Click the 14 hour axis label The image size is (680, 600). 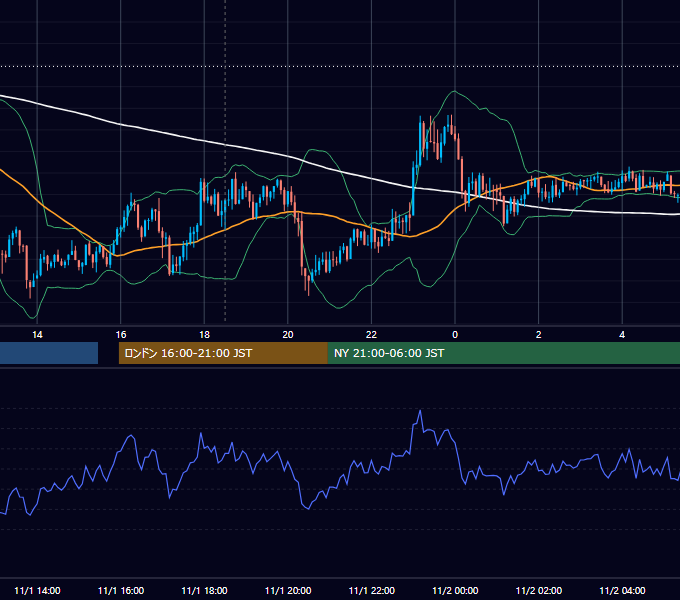click(37, 335)
